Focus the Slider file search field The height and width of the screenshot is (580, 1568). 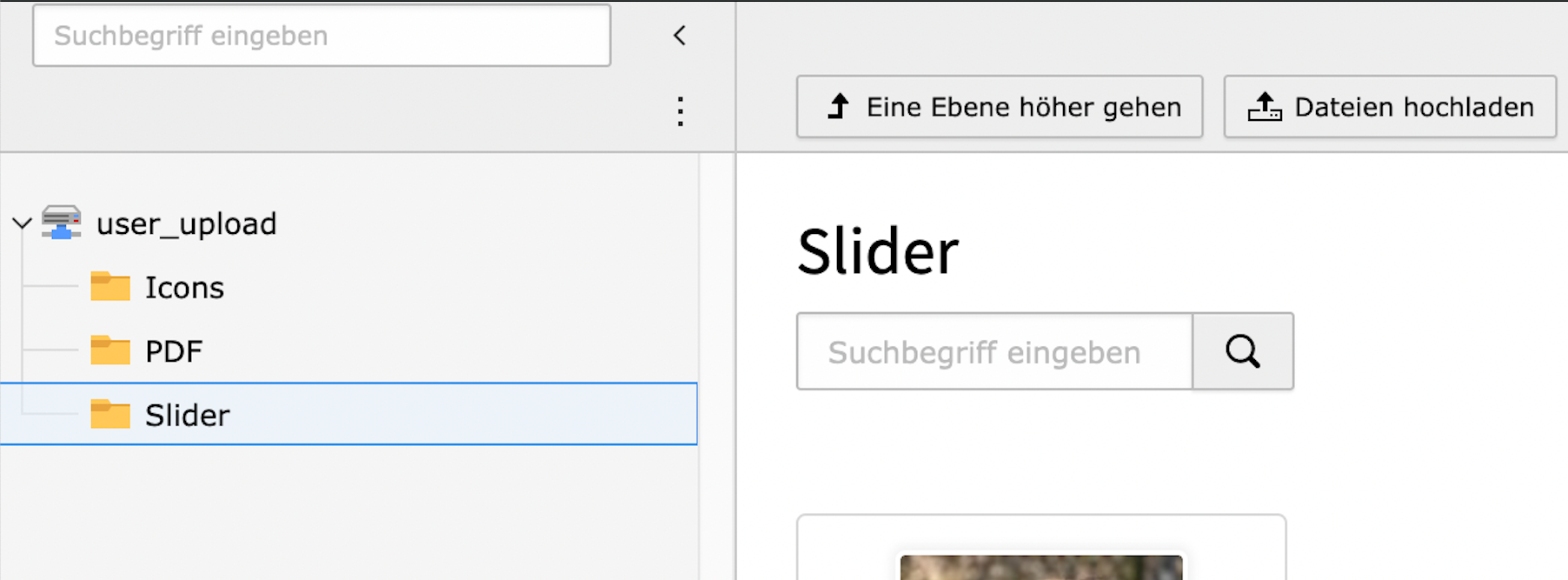pyautogui.click(x=994, y=351)
